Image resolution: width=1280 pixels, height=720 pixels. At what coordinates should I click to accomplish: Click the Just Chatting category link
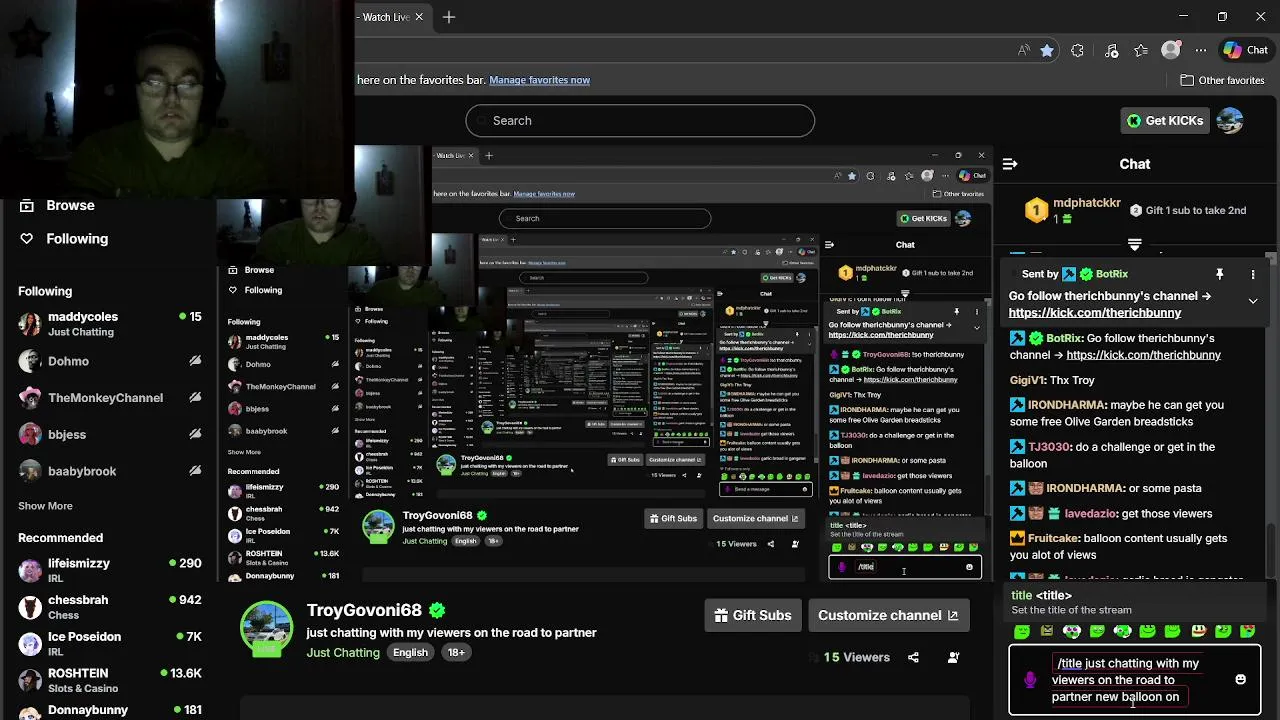click(x=343, y=652)
